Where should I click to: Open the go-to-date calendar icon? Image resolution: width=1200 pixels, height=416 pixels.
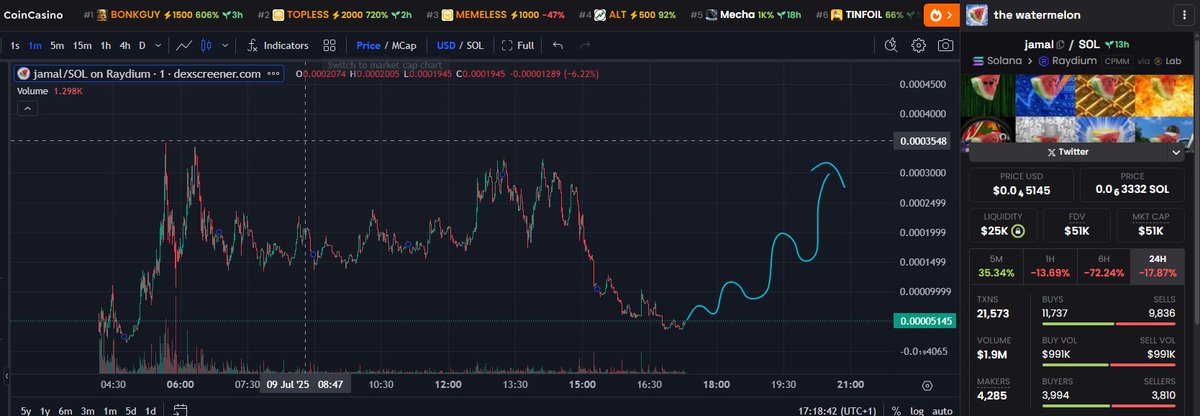tap(181, 409)
